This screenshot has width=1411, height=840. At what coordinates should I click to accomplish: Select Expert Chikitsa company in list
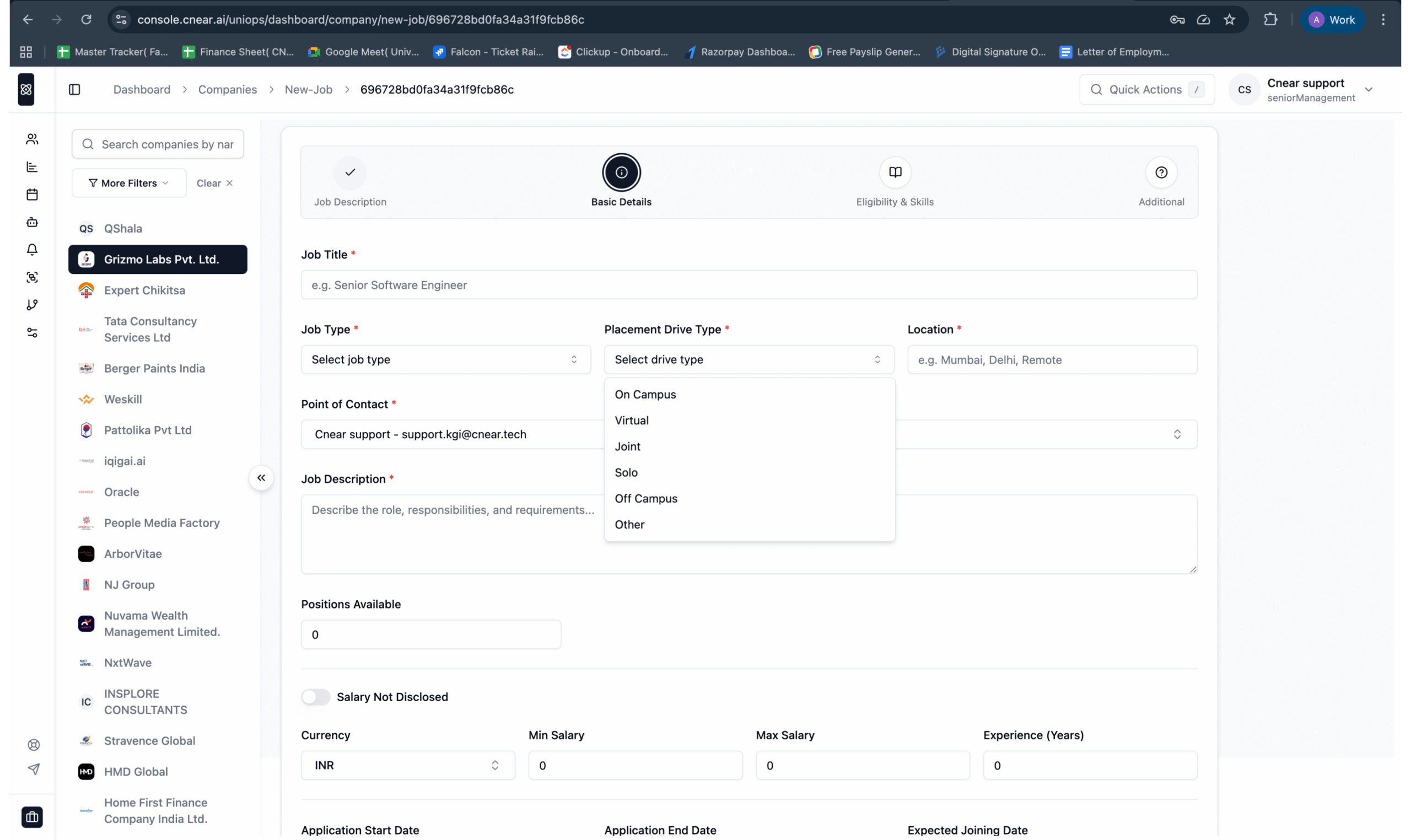point(144,290)
